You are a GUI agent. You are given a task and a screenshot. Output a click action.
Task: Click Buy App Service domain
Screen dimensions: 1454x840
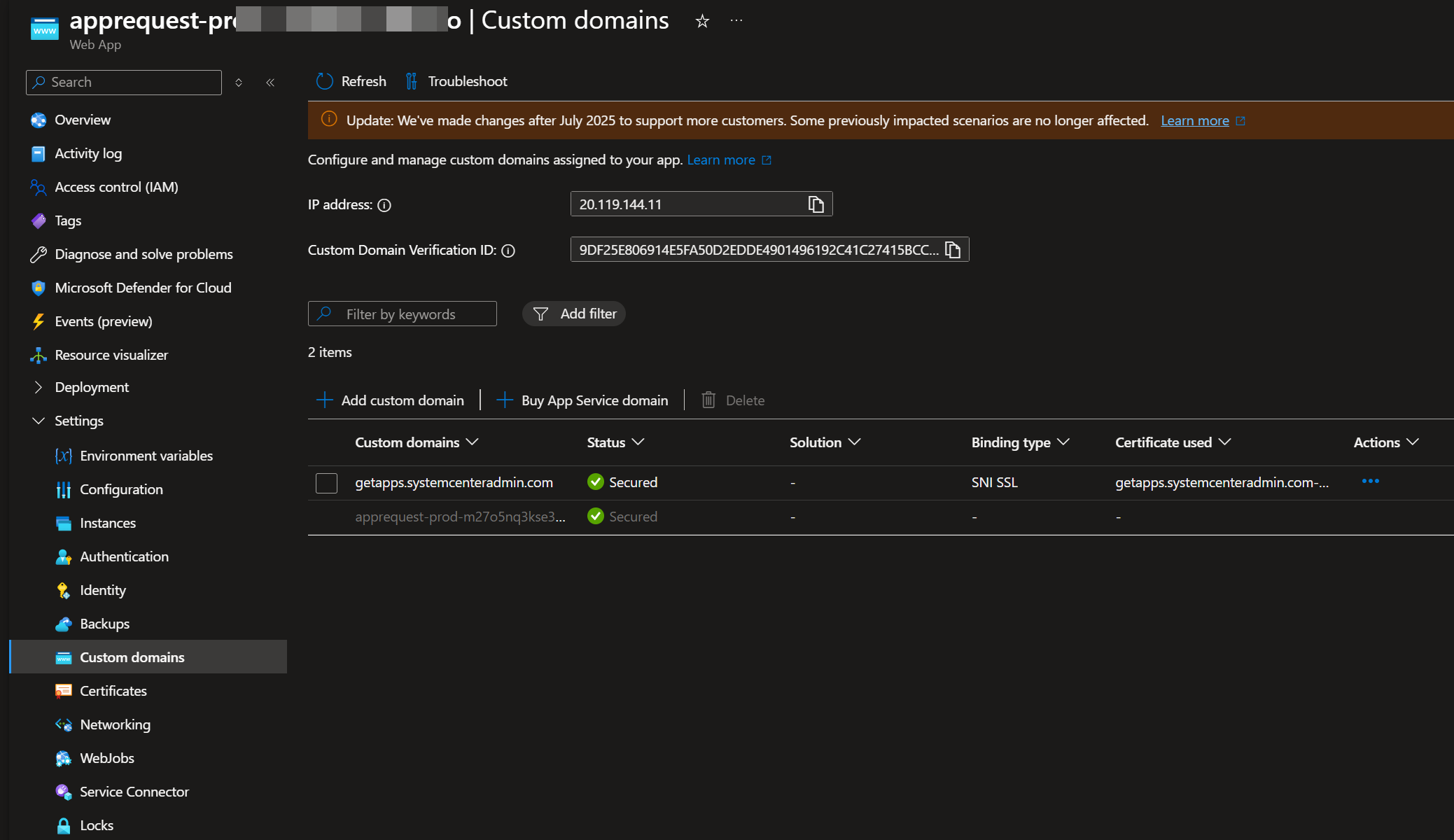point(582,400)
